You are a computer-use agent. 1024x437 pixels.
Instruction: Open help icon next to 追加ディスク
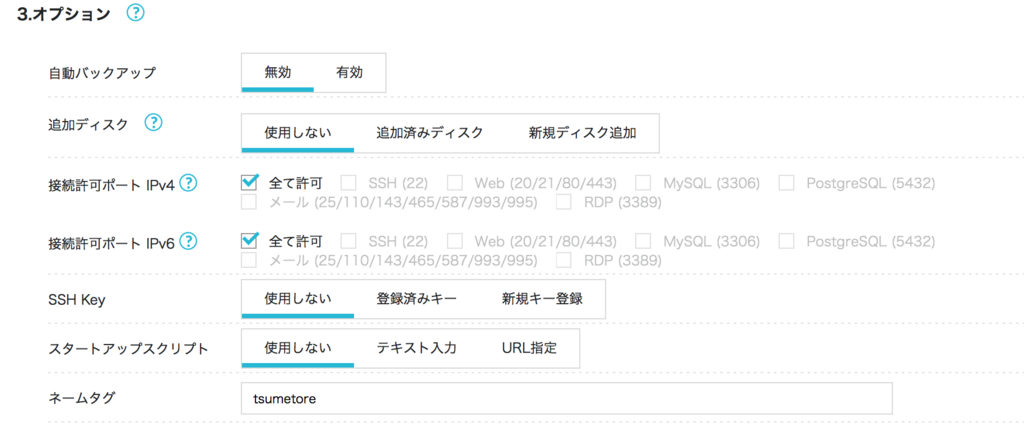point(153,122)
